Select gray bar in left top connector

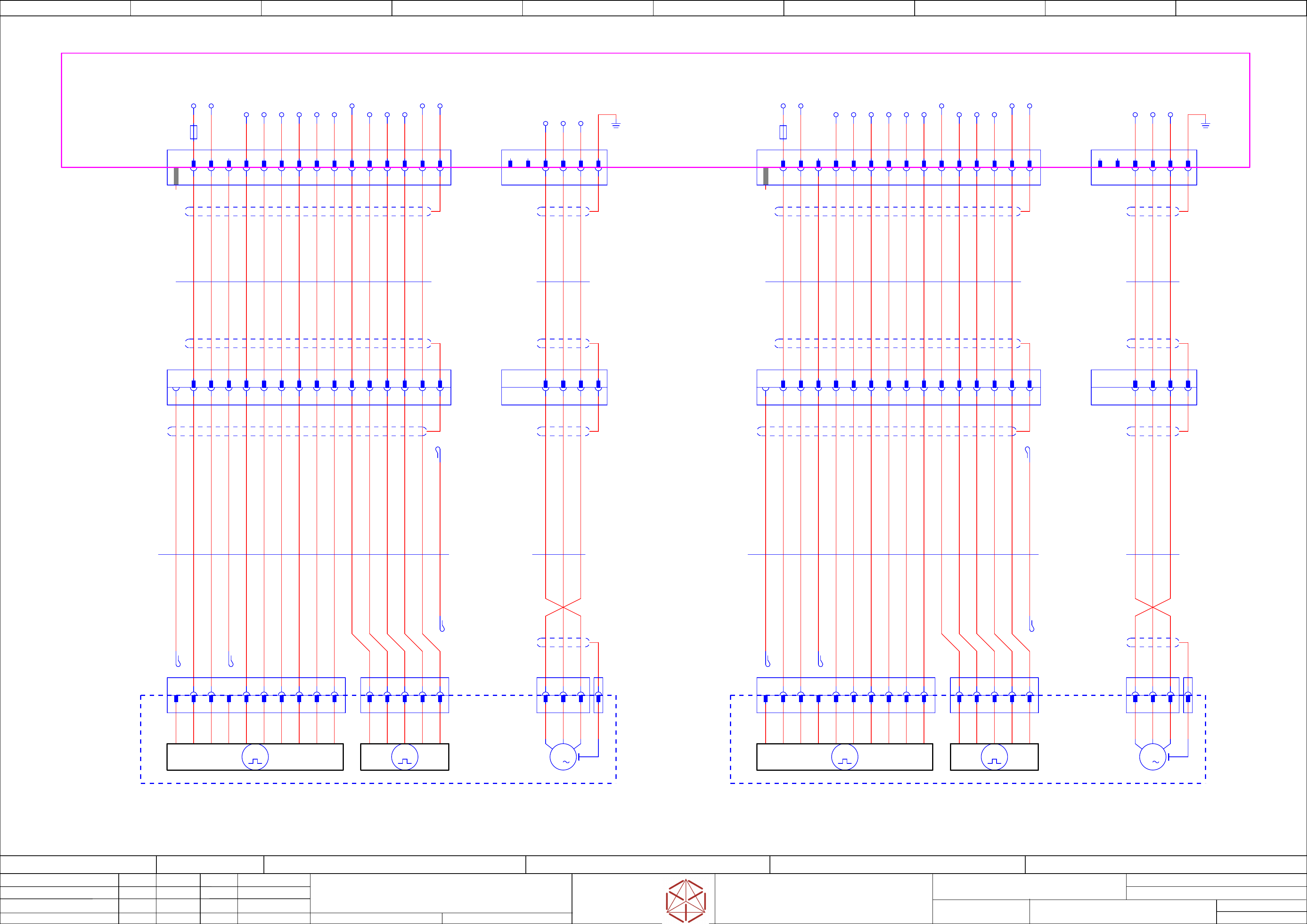pyautogui.click(x=176, y=176)
